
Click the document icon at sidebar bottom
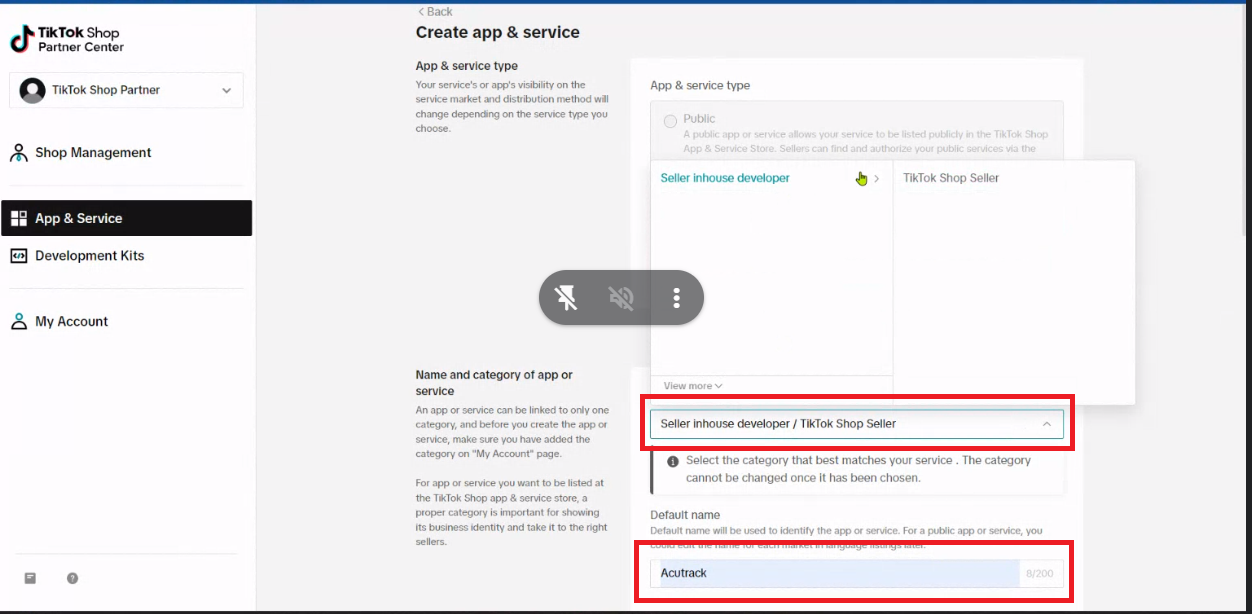[x=30, y=578]
